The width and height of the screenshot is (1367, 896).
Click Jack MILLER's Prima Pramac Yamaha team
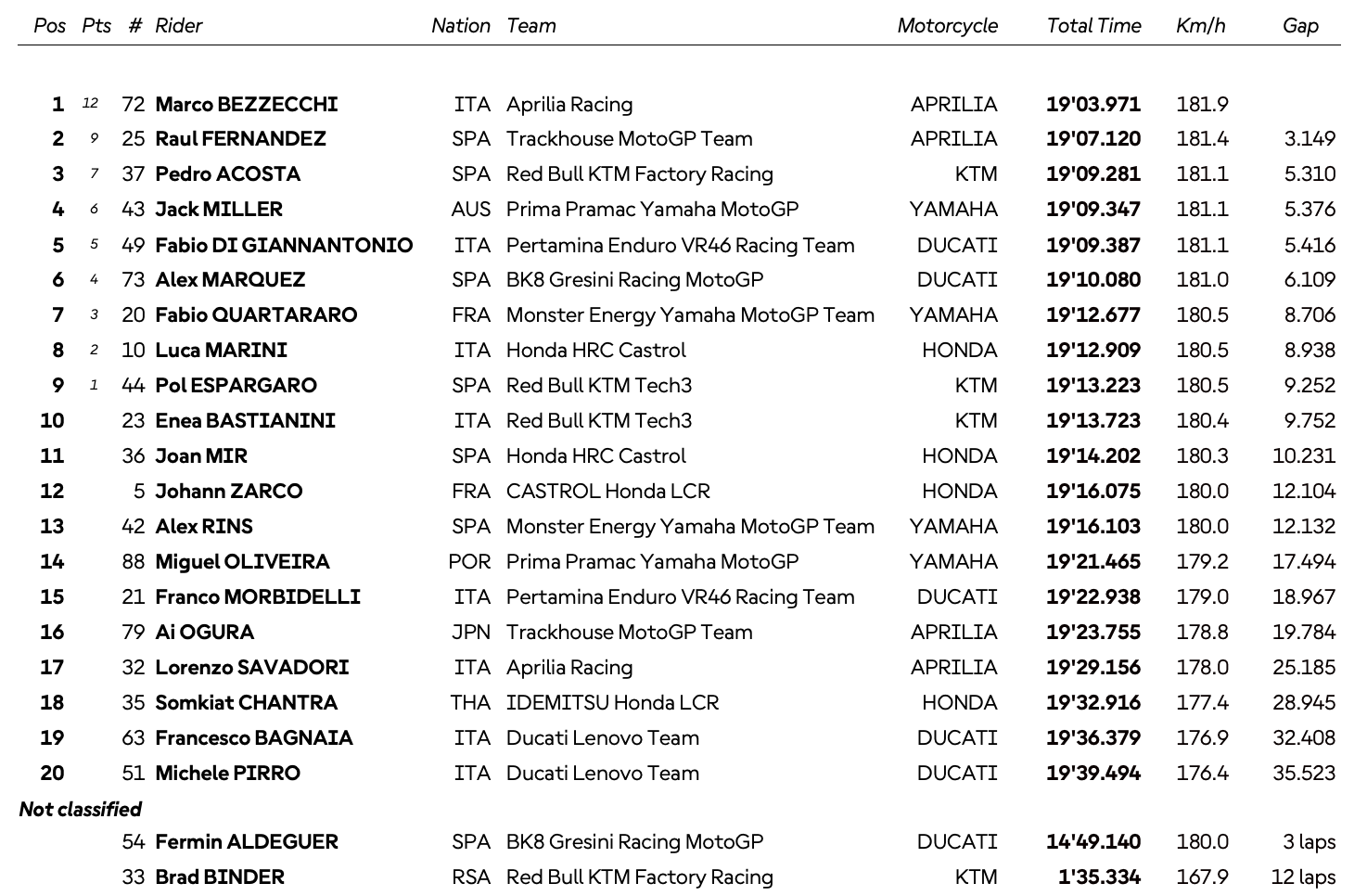tap(652, 210)
